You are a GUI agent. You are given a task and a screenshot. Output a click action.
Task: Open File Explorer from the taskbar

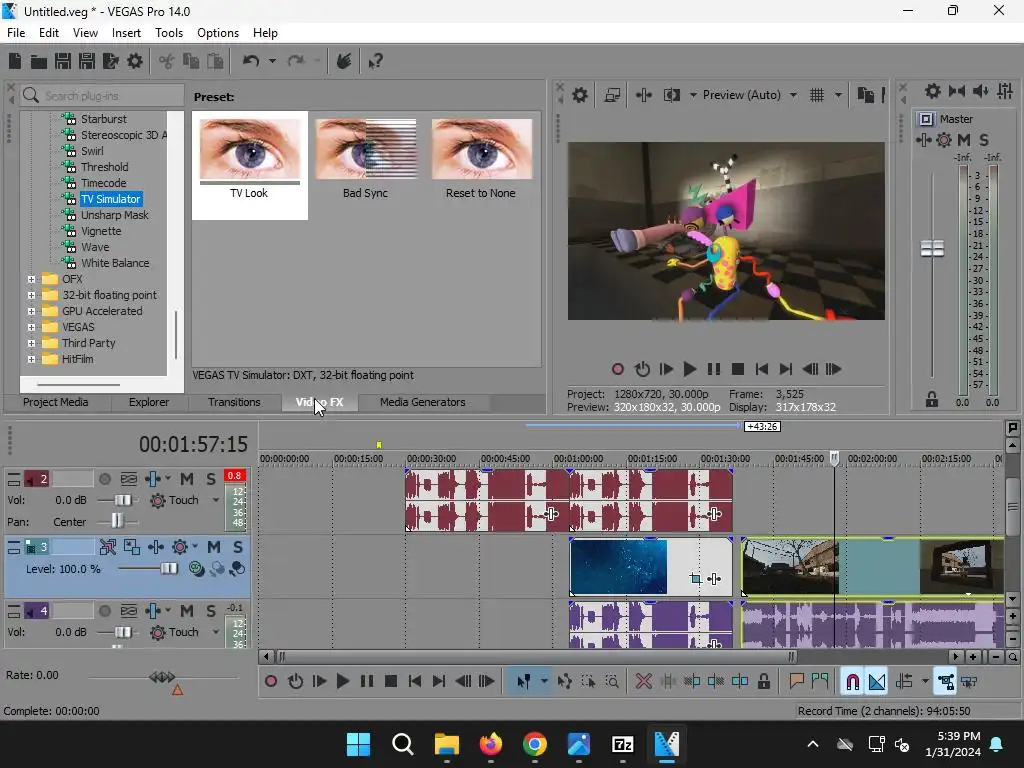click(x=447, y=744)
